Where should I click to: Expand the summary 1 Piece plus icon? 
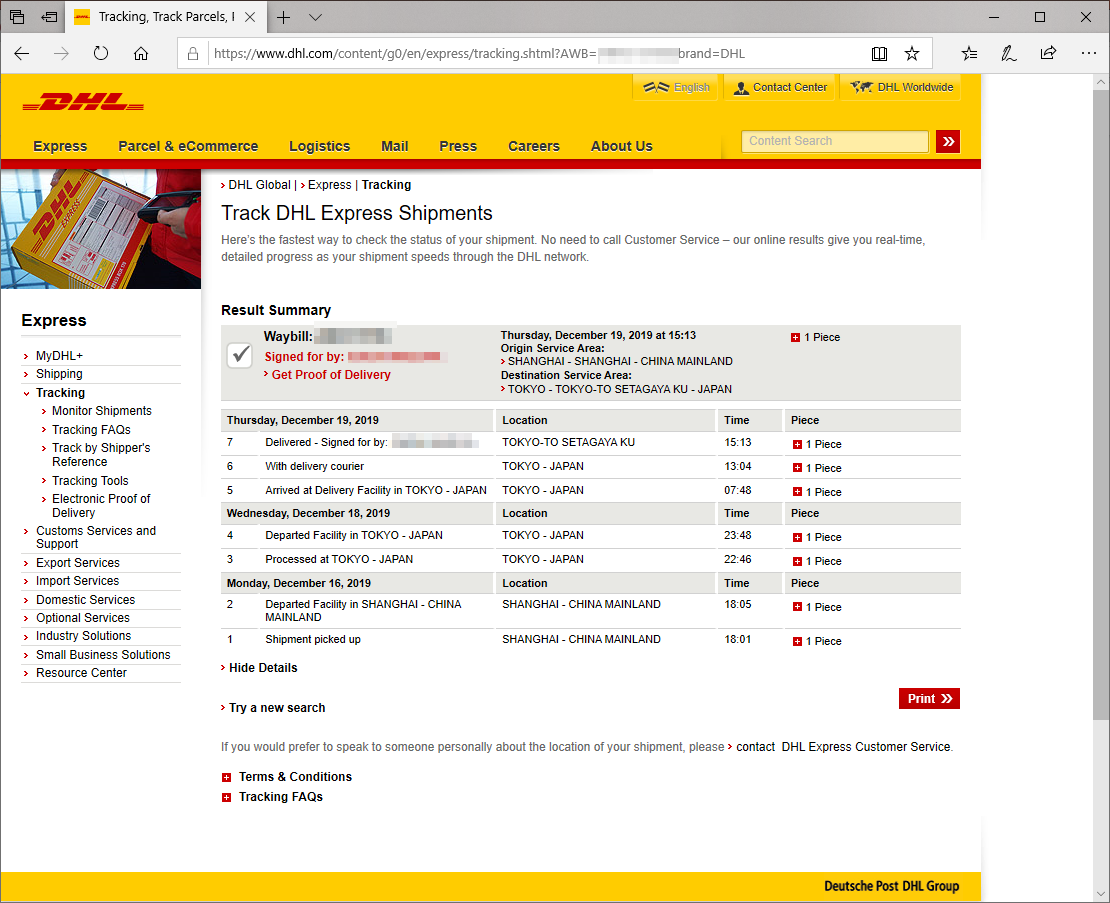click(795, 338)
